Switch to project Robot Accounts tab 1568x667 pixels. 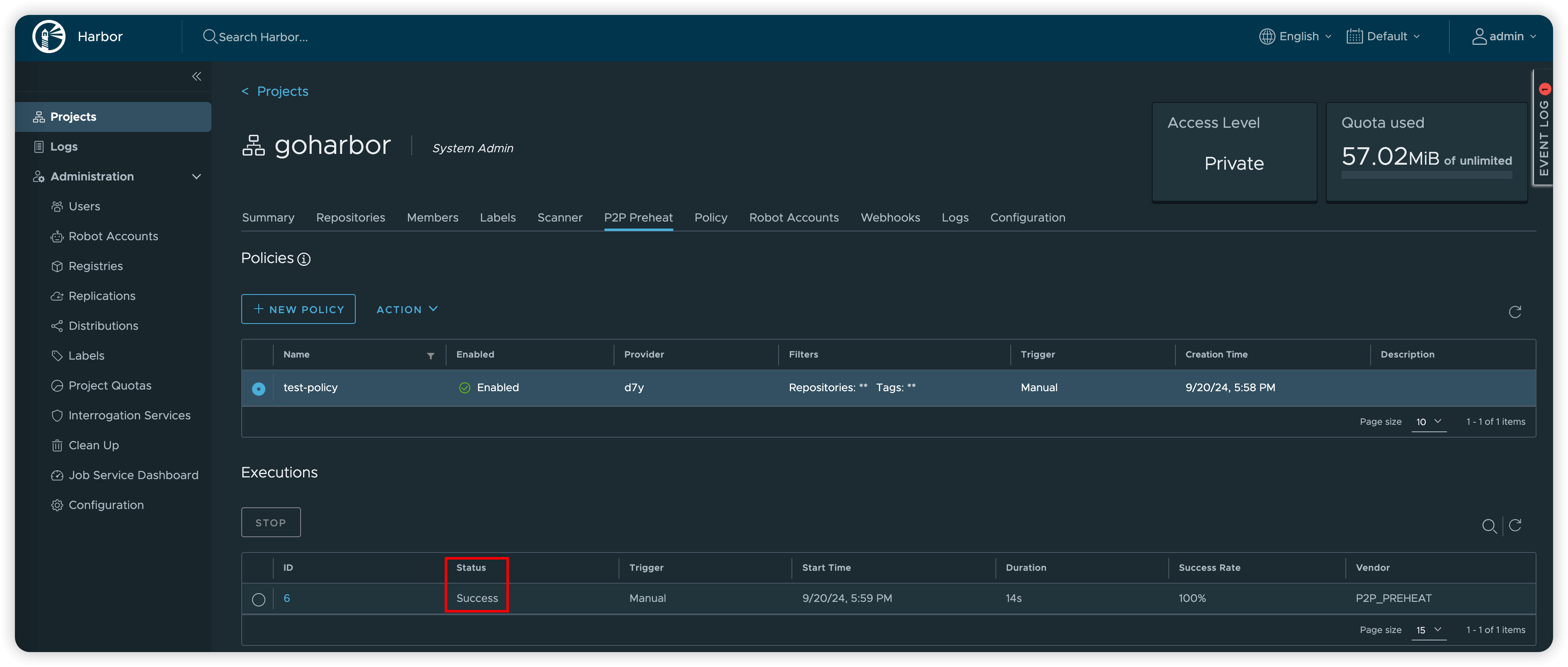794,217
